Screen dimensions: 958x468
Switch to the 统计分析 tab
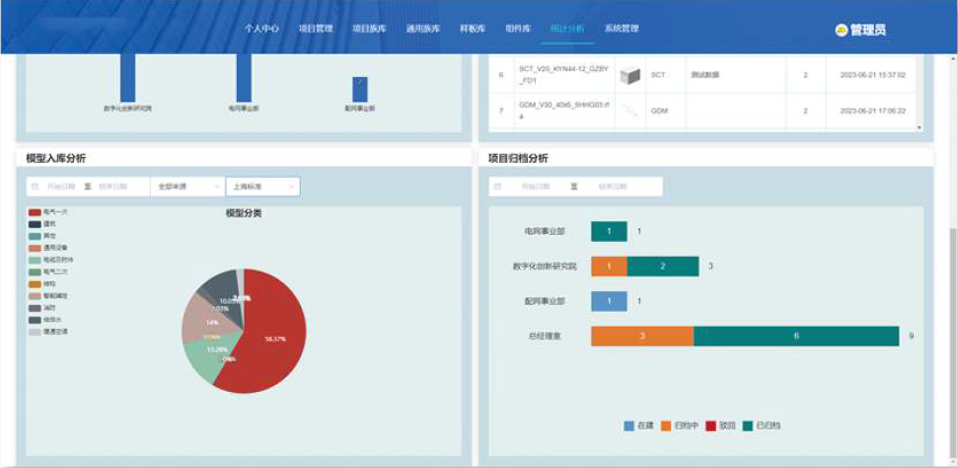coord(567,29)
